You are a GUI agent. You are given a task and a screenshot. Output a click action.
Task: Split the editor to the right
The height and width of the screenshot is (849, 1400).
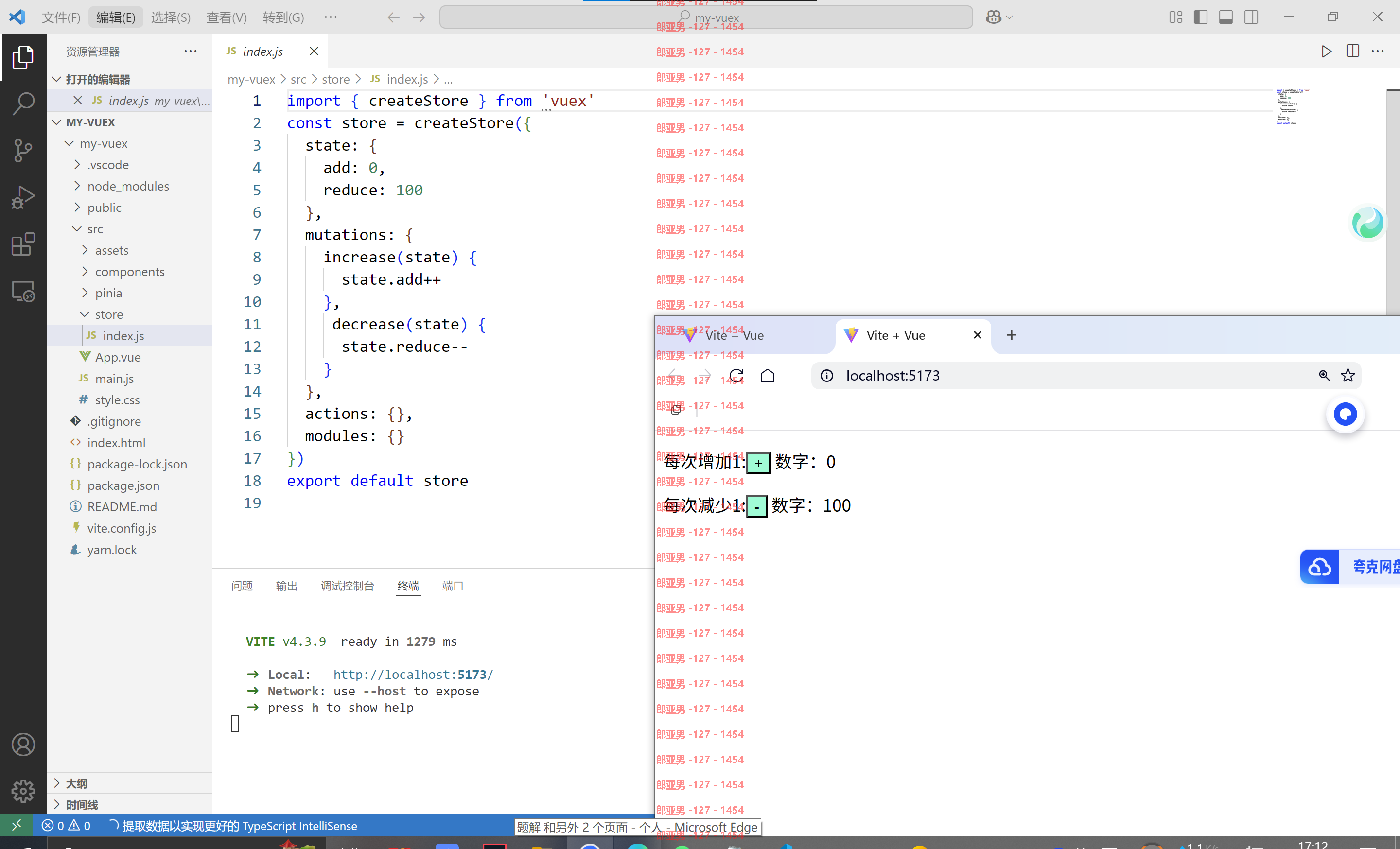(1352, 51)
